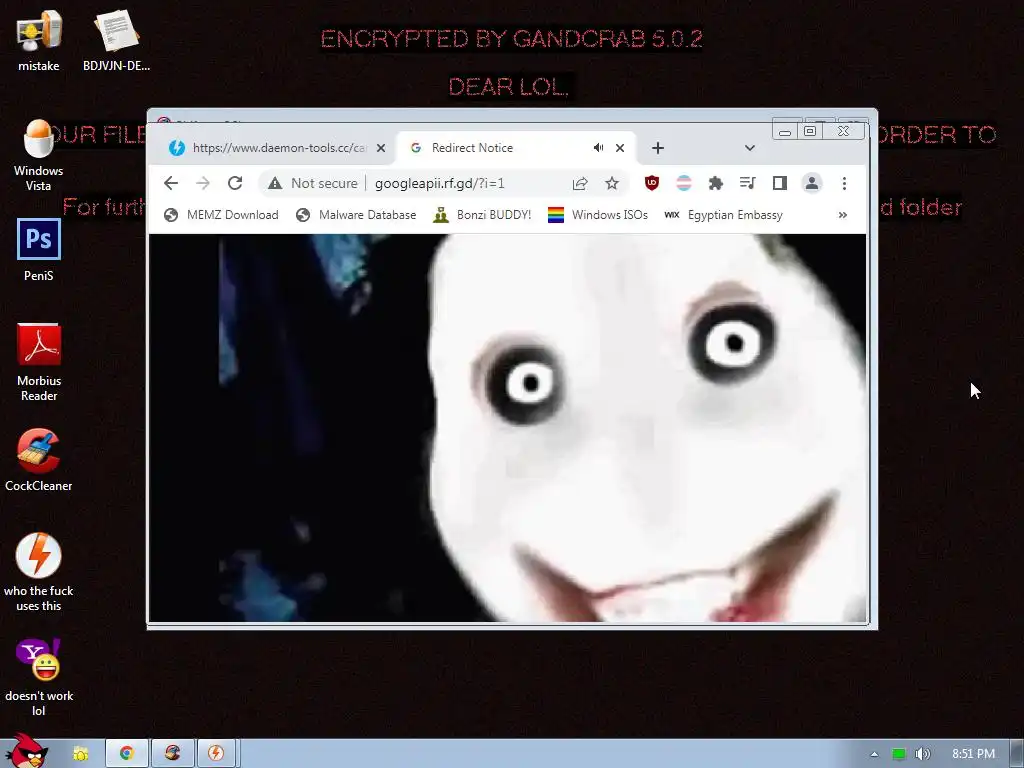Screen dimensions: 1024x768
Task: Switch to Chrome from the taskbar
Action: click(x=127, y=754)
